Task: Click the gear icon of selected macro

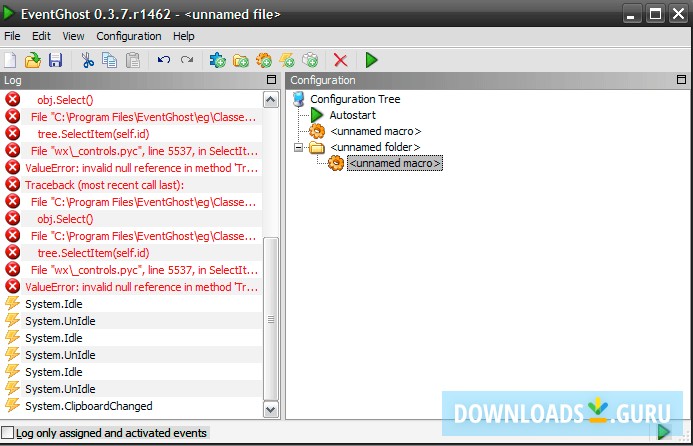Action: click(336, 163)
